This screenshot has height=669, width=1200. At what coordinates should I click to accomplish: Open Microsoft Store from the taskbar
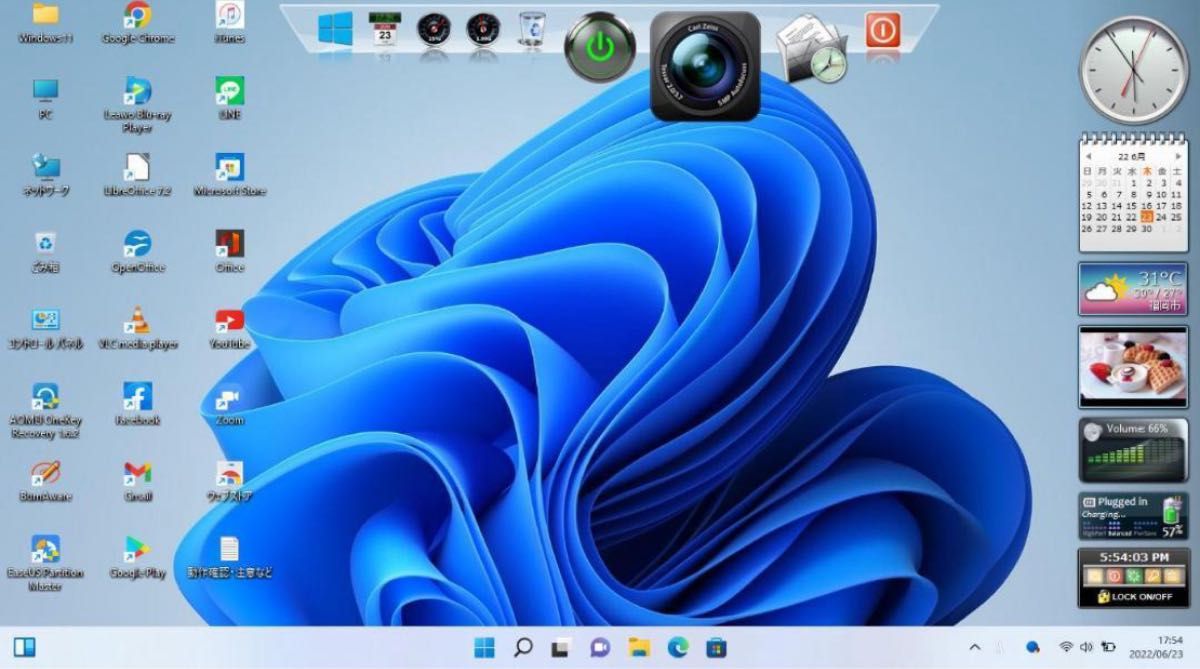tap(715, 648)
